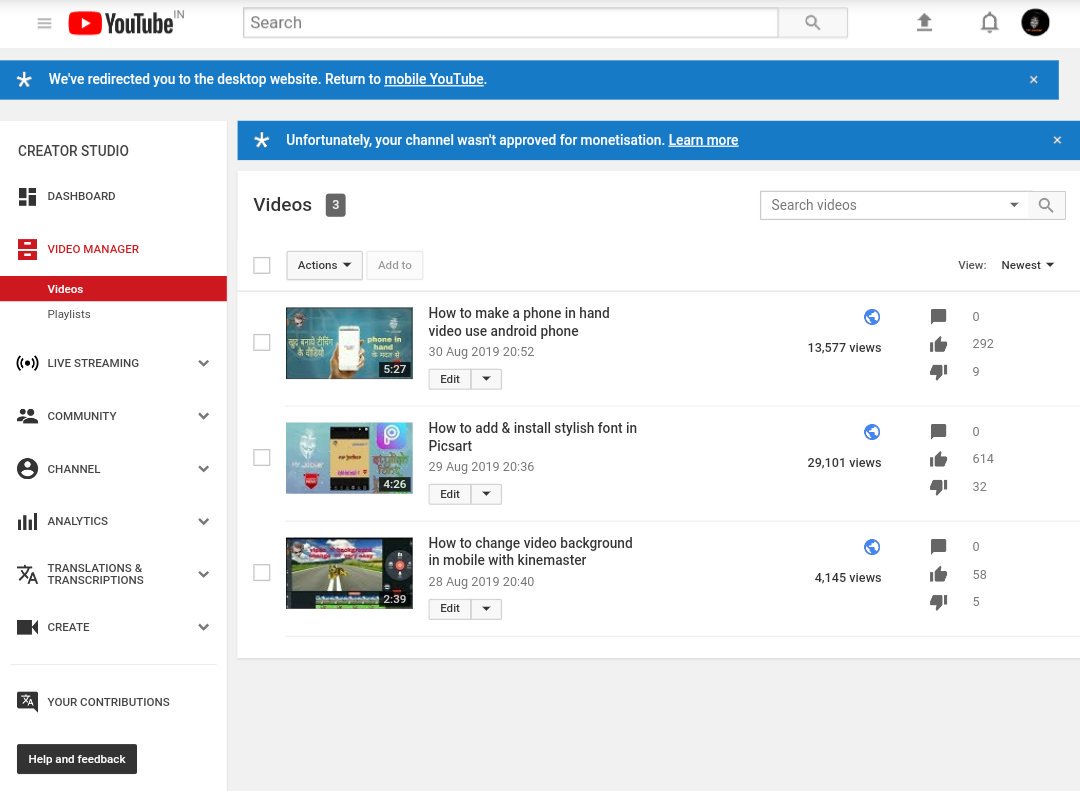Open the Actions dropdown
The image size is (1080, 791).
pos(324,265)
